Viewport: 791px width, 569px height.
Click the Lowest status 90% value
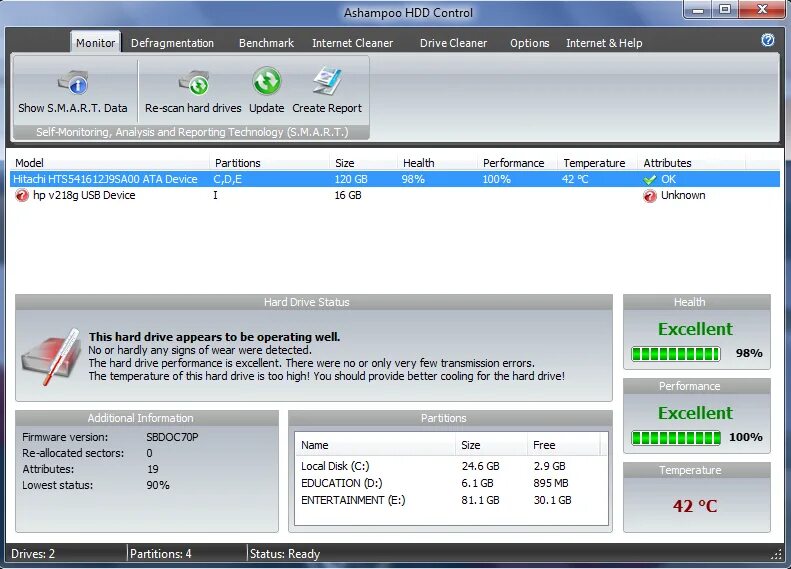point(158,485)
